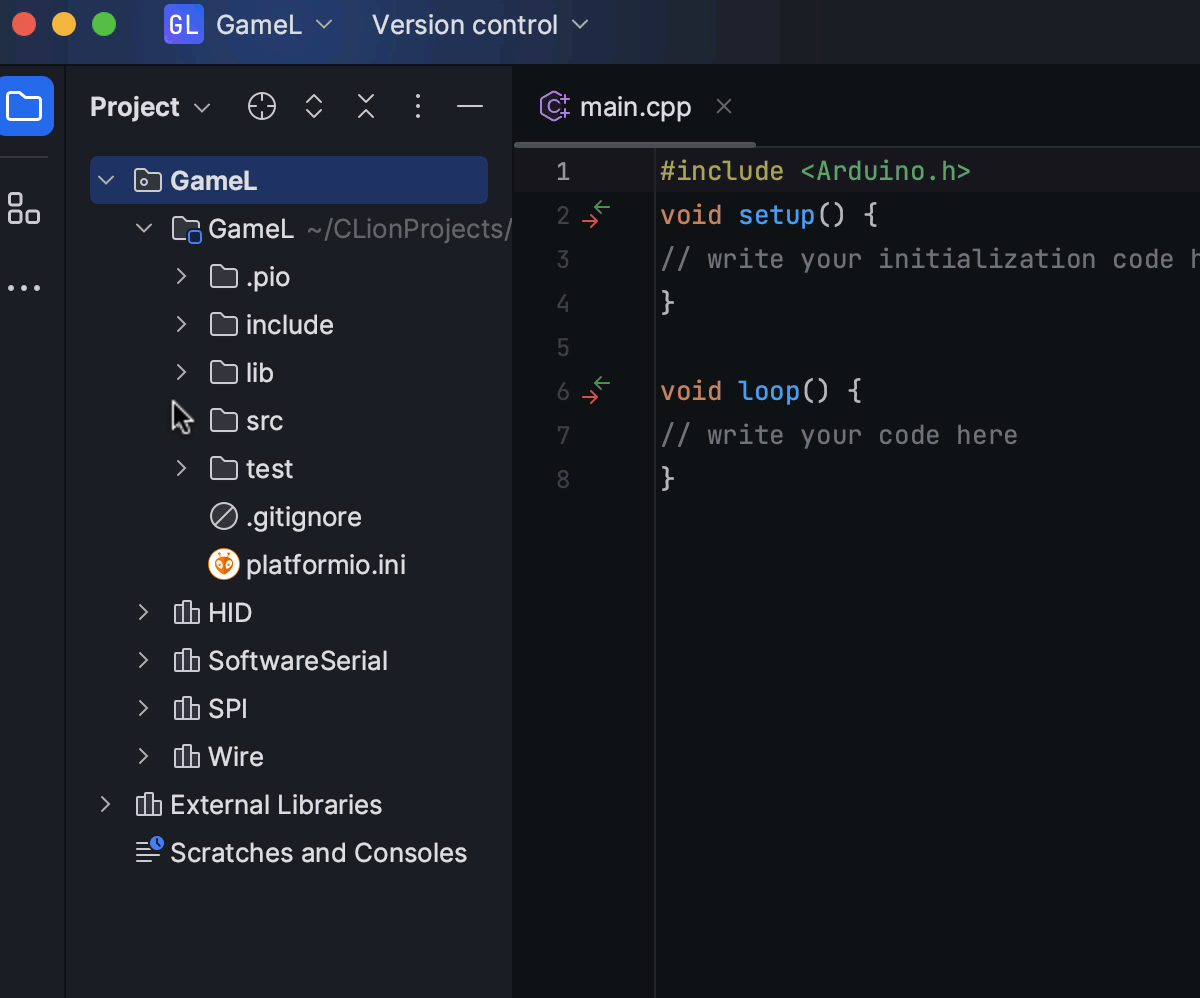Screen dimensions: 1200x998
Task: Expand the External Libraries node
Action: (x=106, y=805)
